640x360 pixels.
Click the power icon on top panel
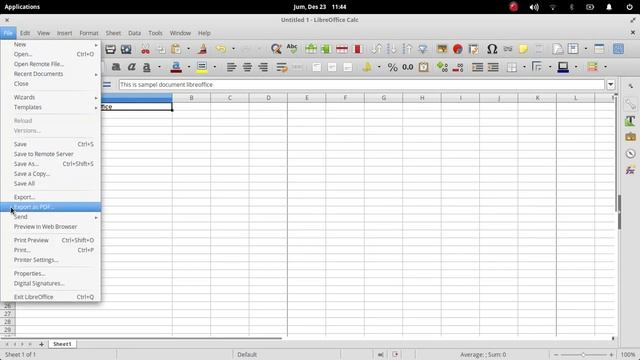[629, 7]
